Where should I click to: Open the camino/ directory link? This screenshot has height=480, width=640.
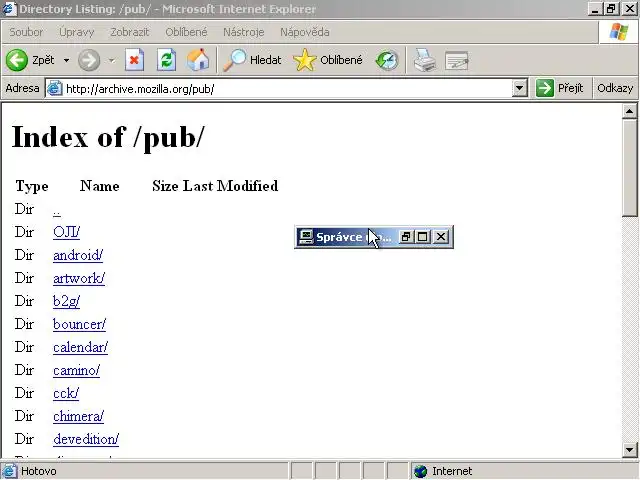pyautogui.click(x=76, y=370)
